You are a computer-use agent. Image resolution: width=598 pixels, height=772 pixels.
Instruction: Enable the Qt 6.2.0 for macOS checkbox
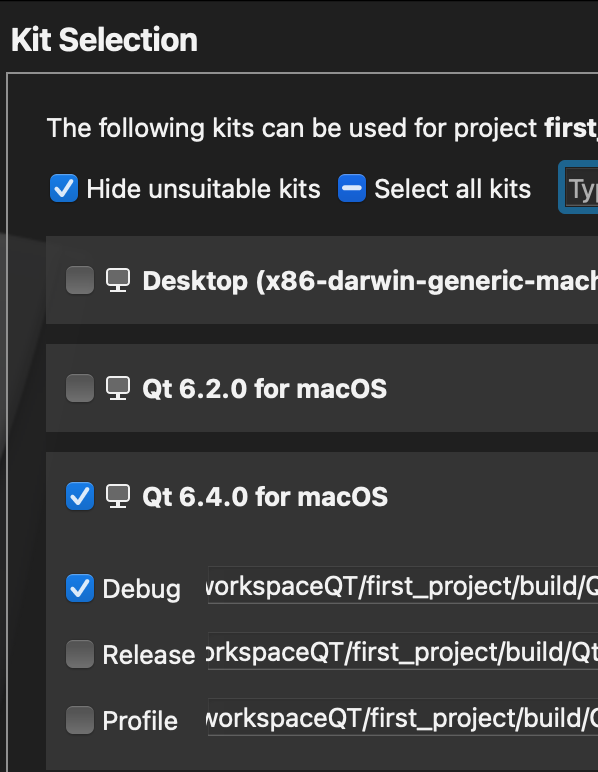pos(80,388)
